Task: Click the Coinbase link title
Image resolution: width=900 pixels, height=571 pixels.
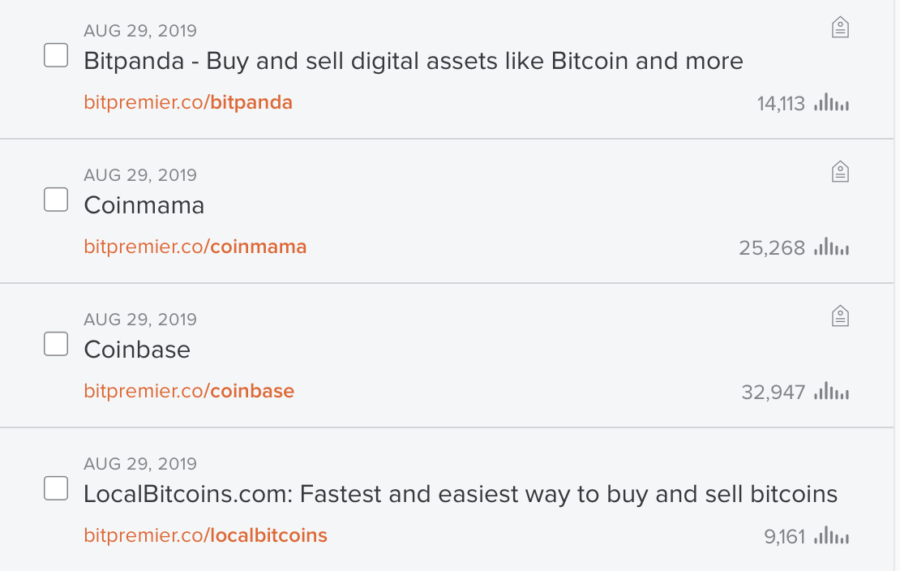Action: point(137,349)
